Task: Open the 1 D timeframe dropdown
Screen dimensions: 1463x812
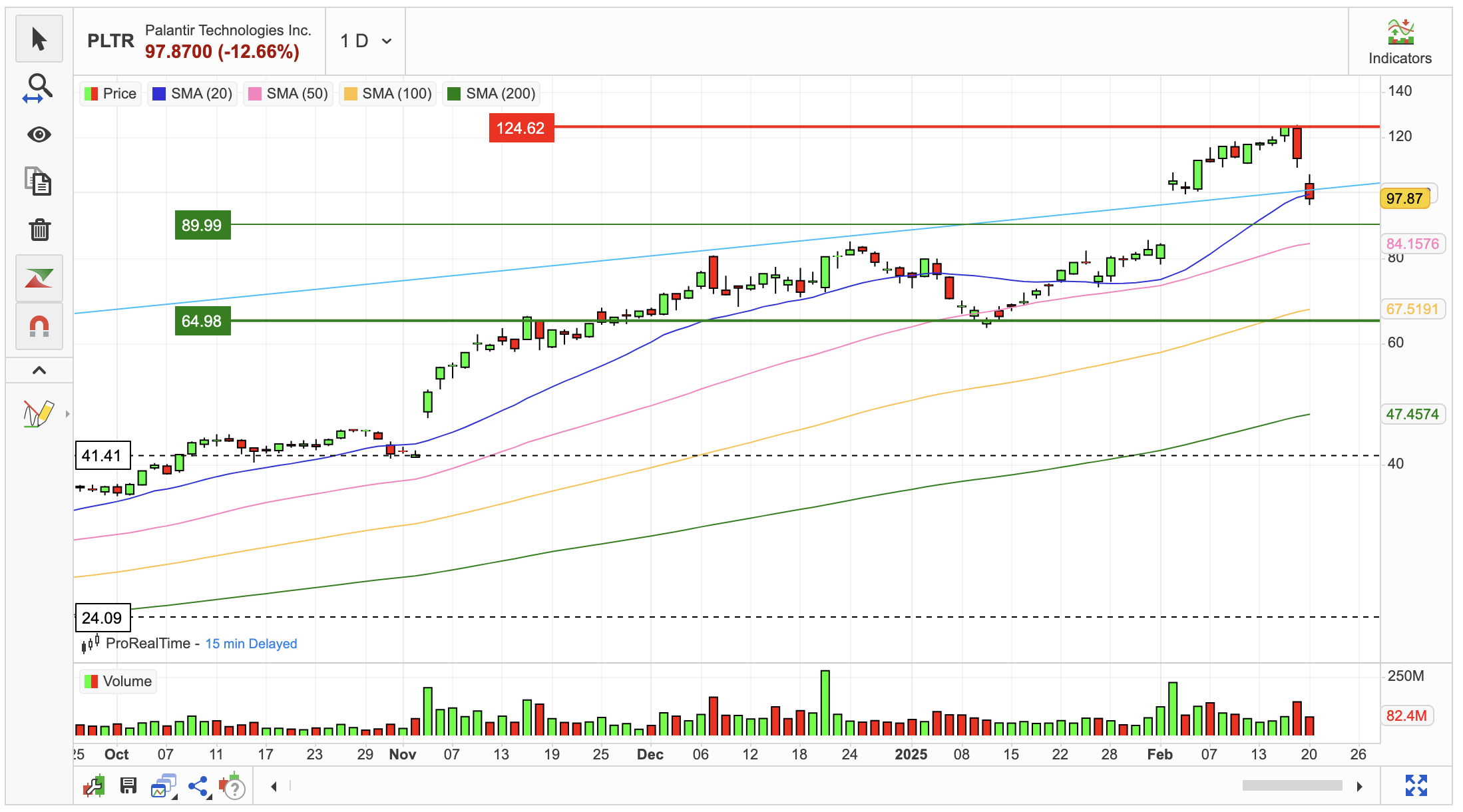Action: 365,41
